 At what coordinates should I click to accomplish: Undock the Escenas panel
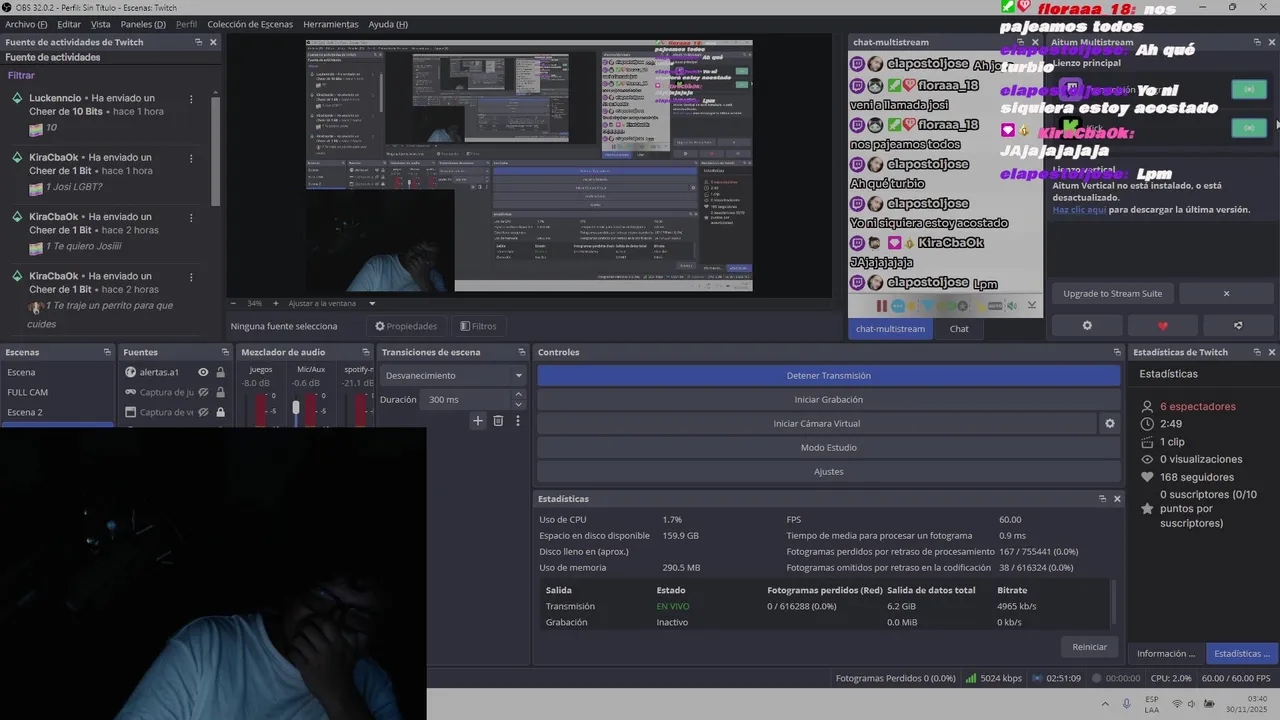point(107,352)
